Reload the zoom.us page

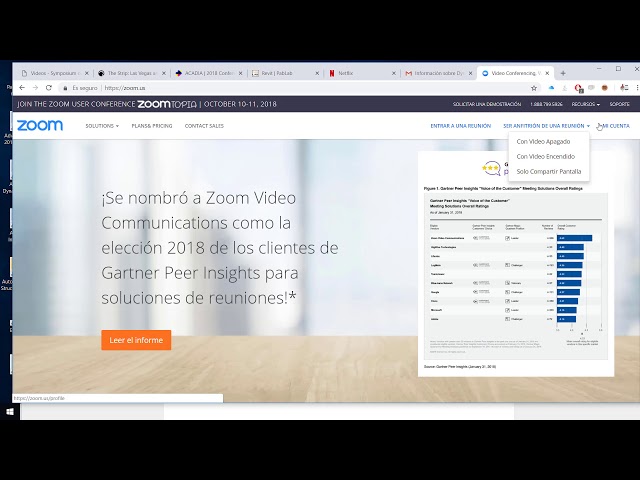(49, 88)
